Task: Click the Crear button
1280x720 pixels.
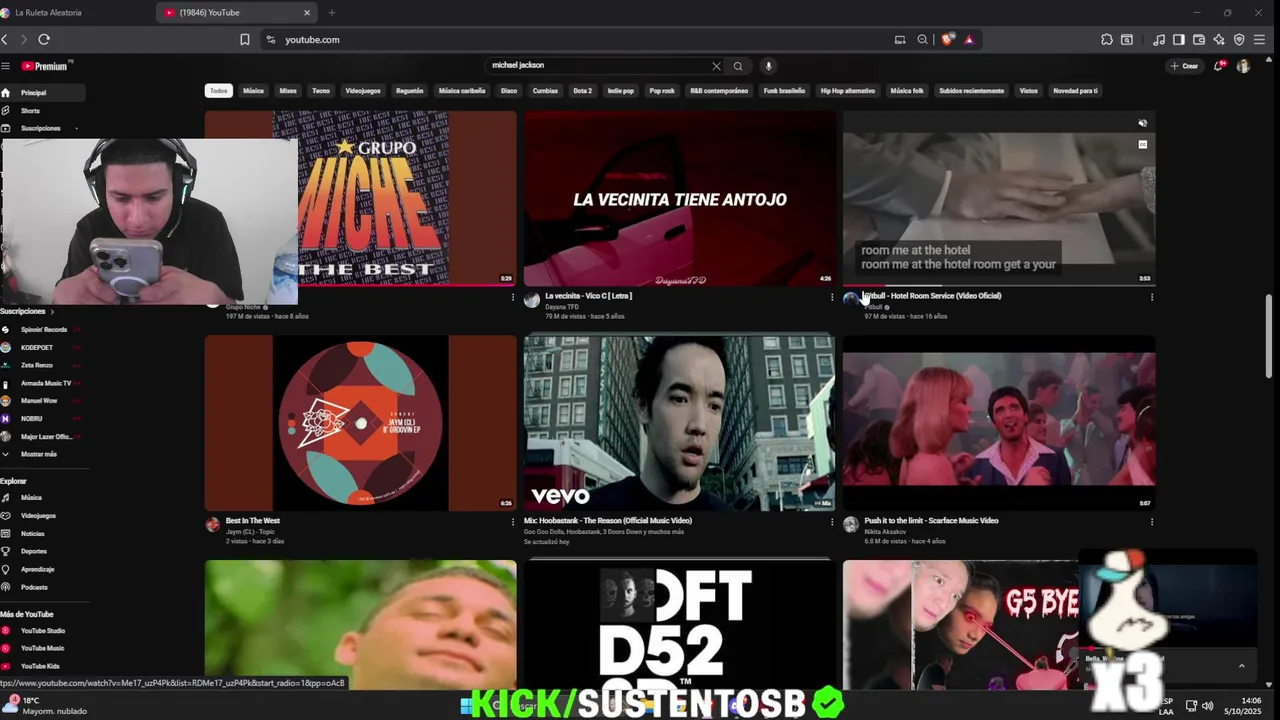Action: [1184, 66]
